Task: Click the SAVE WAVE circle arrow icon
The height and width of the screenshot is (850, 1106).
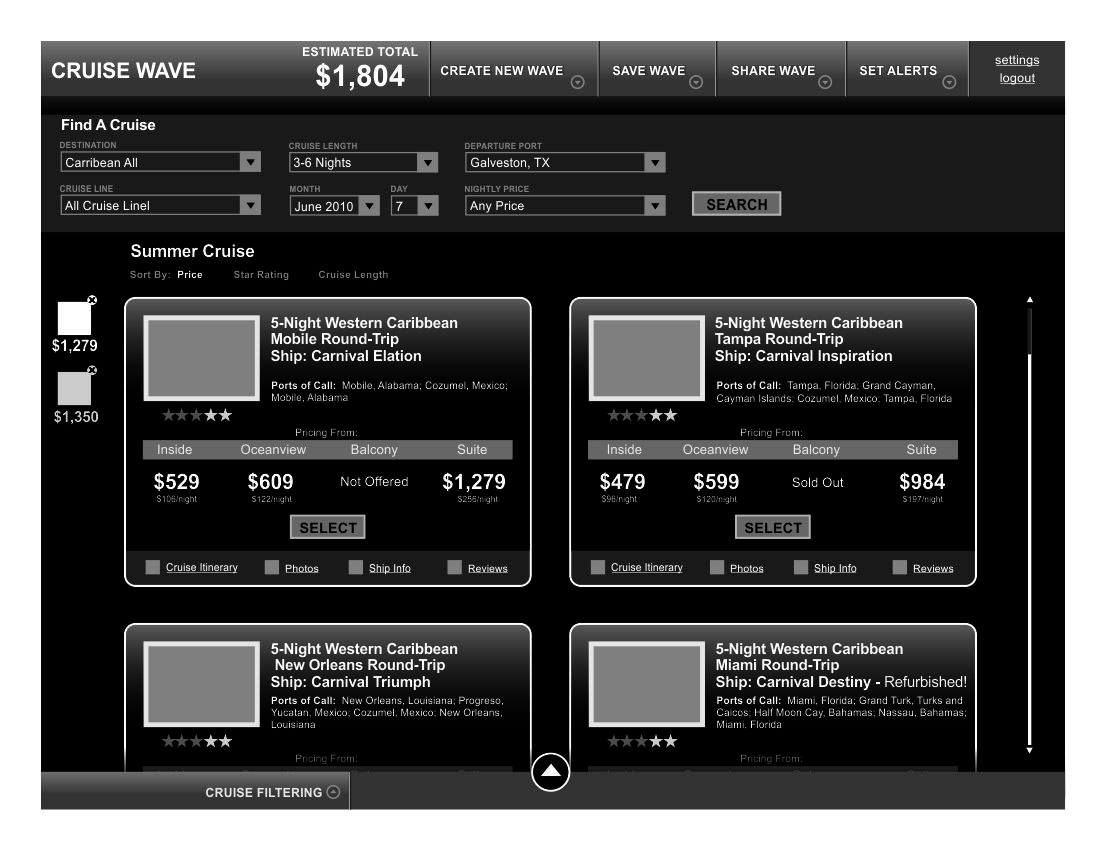Action: point(696,83)
